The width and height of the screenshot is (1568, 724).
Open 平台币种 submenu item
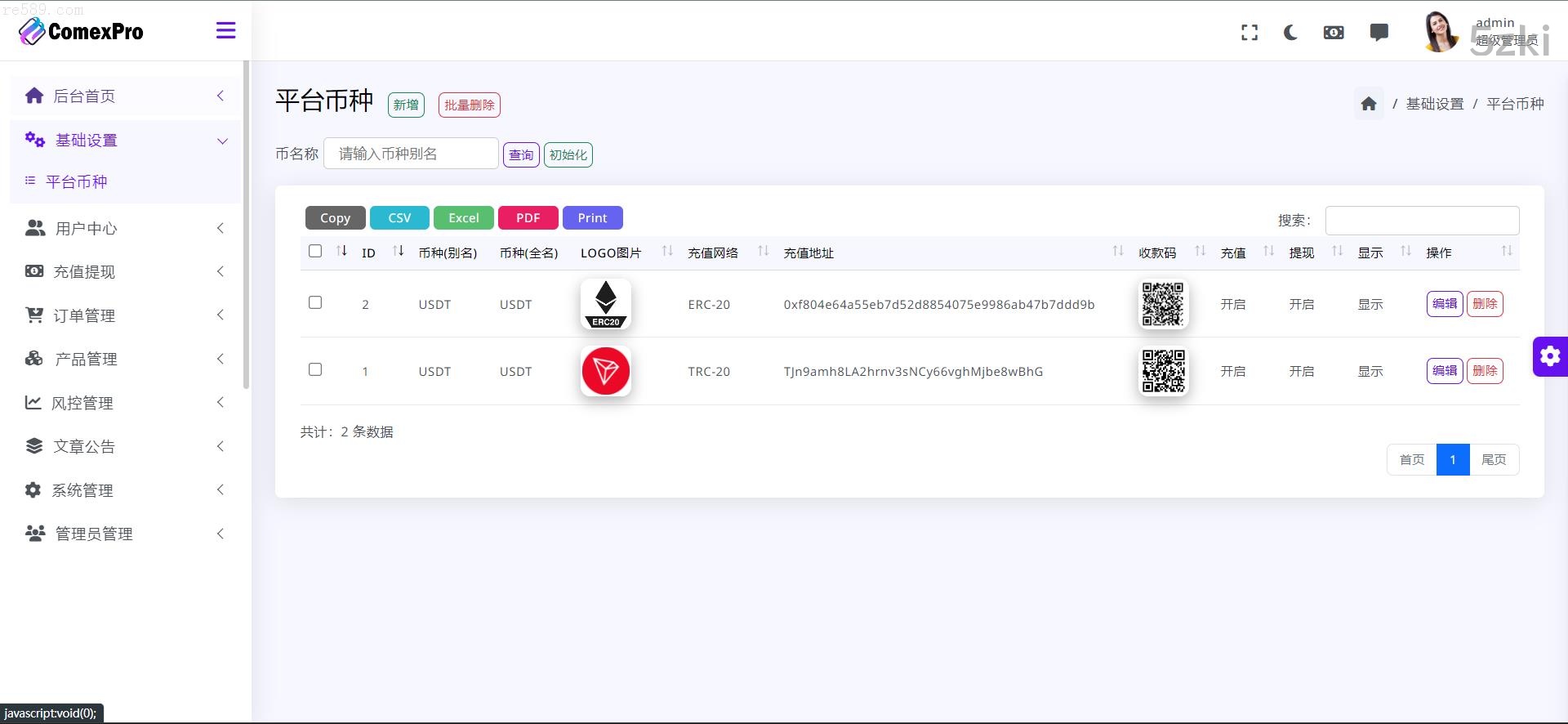pos(76,181)
